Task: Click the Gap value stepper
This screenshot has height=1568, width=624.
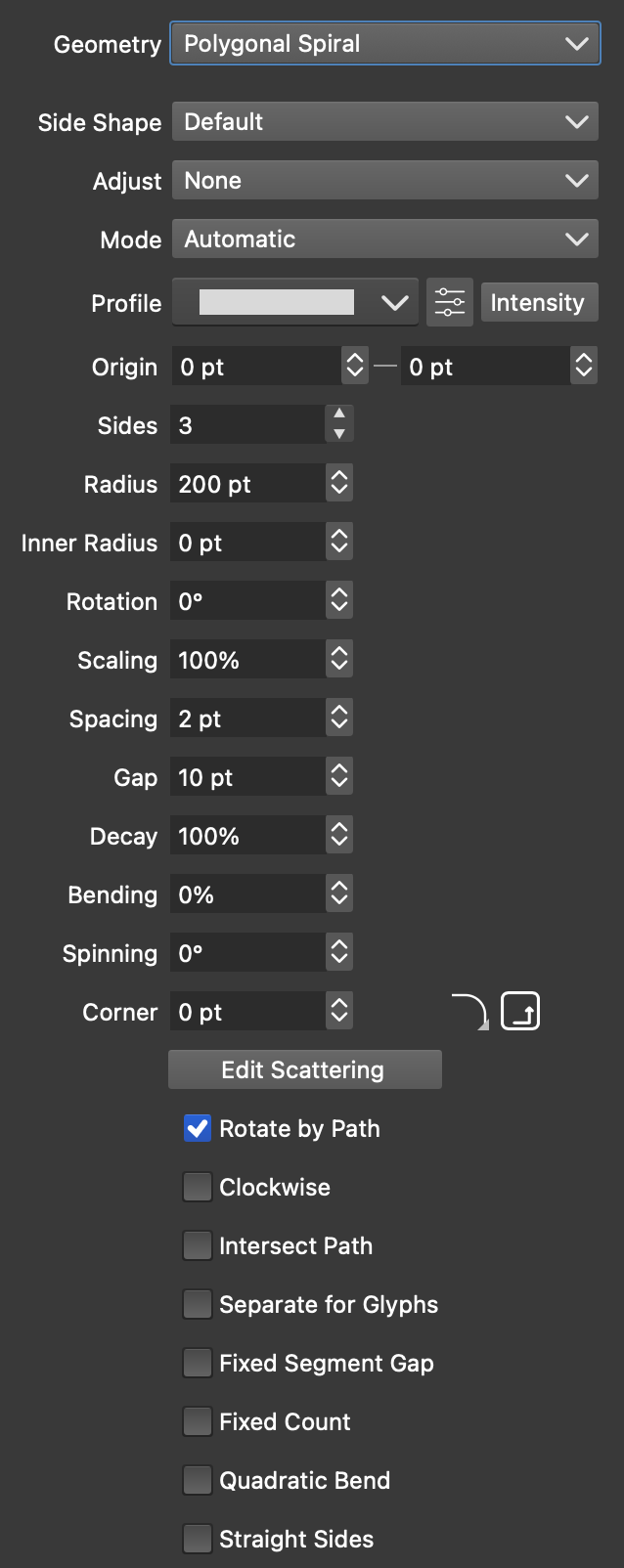Action: [339, 776]
